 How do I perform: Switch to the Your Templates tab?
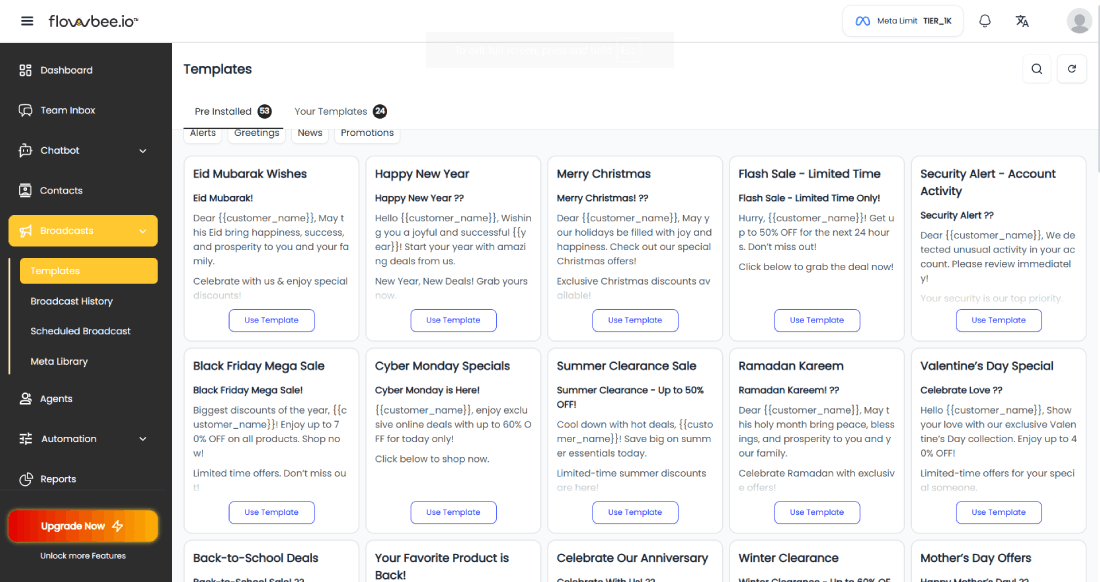(329, 111)
